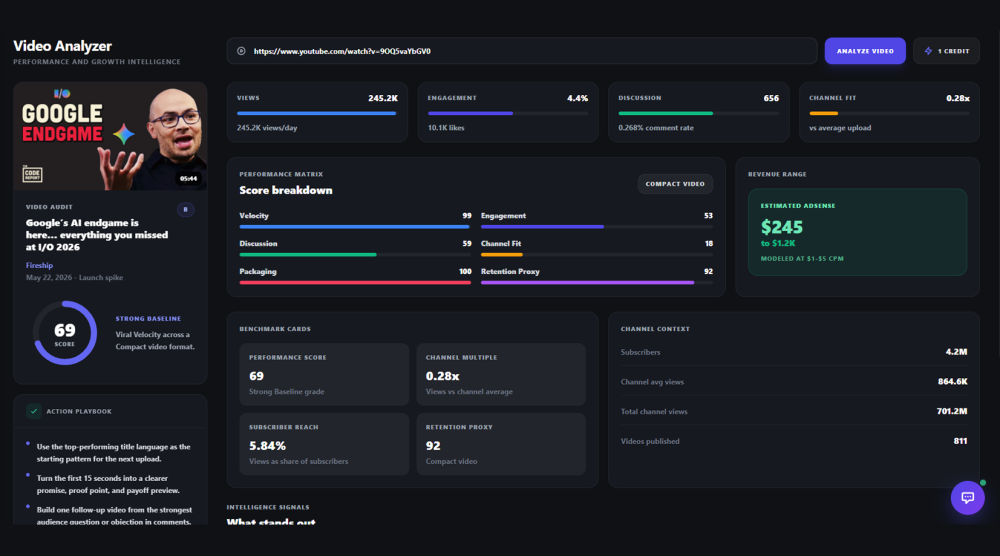Click the lightning bolt credit icon
Image resolution: width=1000 pixels, height=556 pixels.
click(929, 51)
